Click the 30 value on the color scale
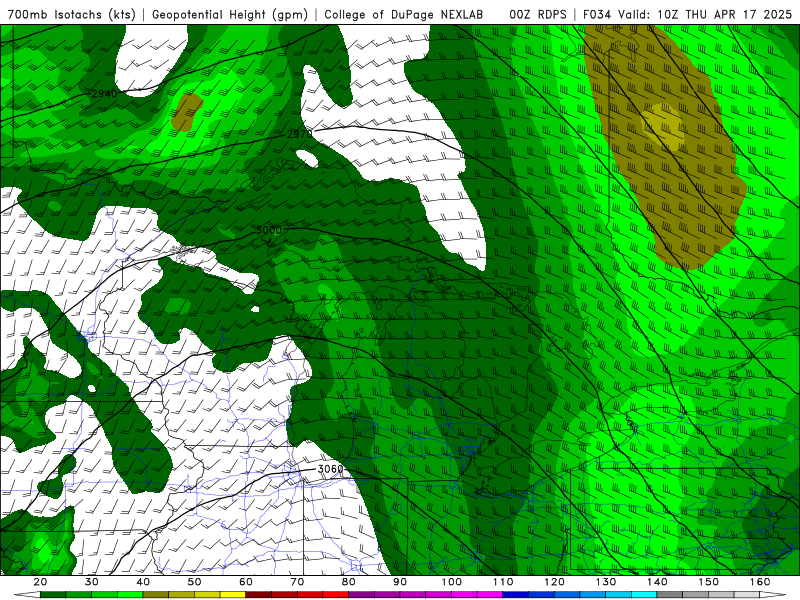The height and width of the screenshot is (600, 800). pos(91,582)
